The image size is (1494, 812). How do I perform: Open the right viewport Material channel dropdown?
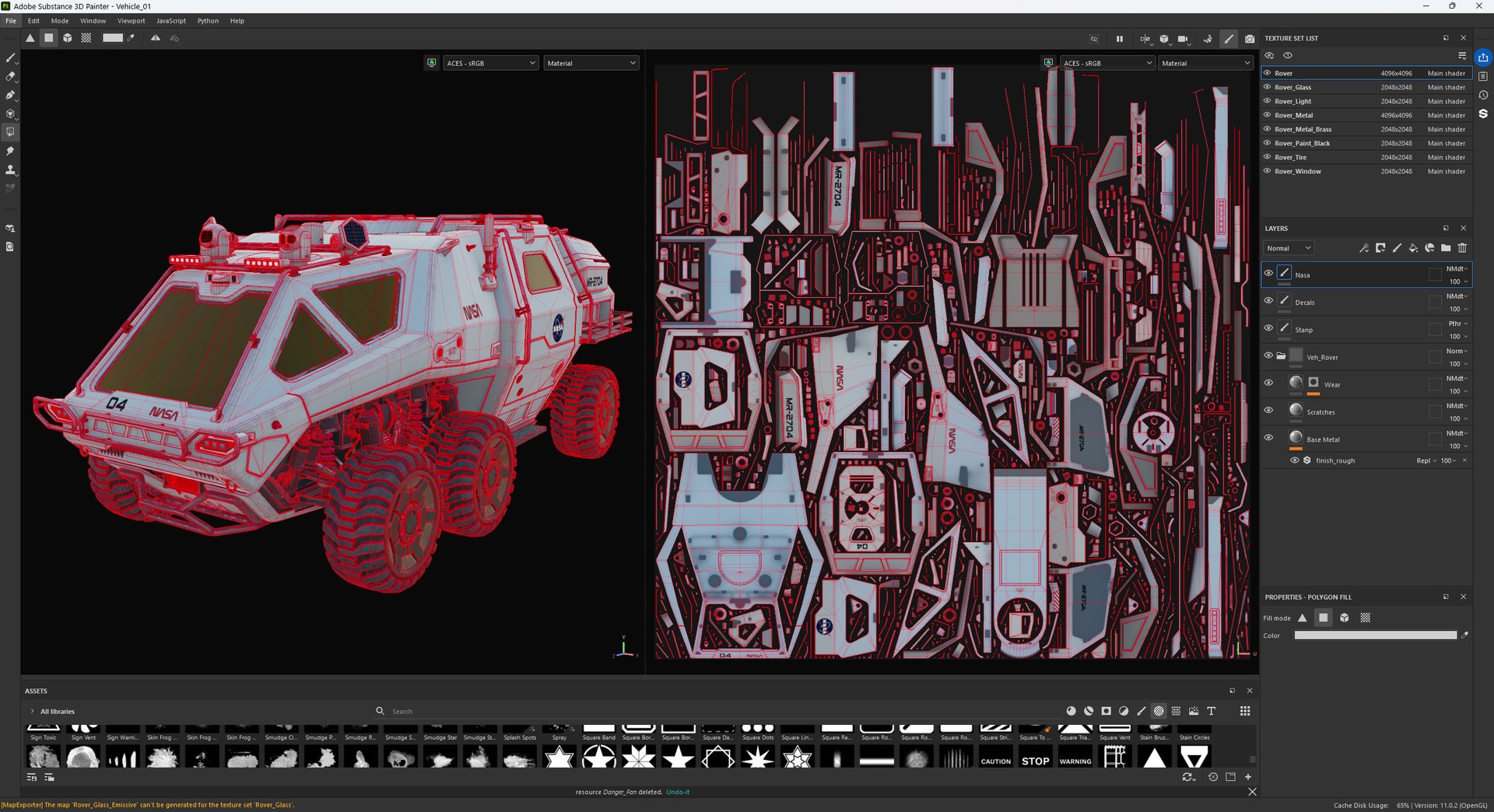1206,63
